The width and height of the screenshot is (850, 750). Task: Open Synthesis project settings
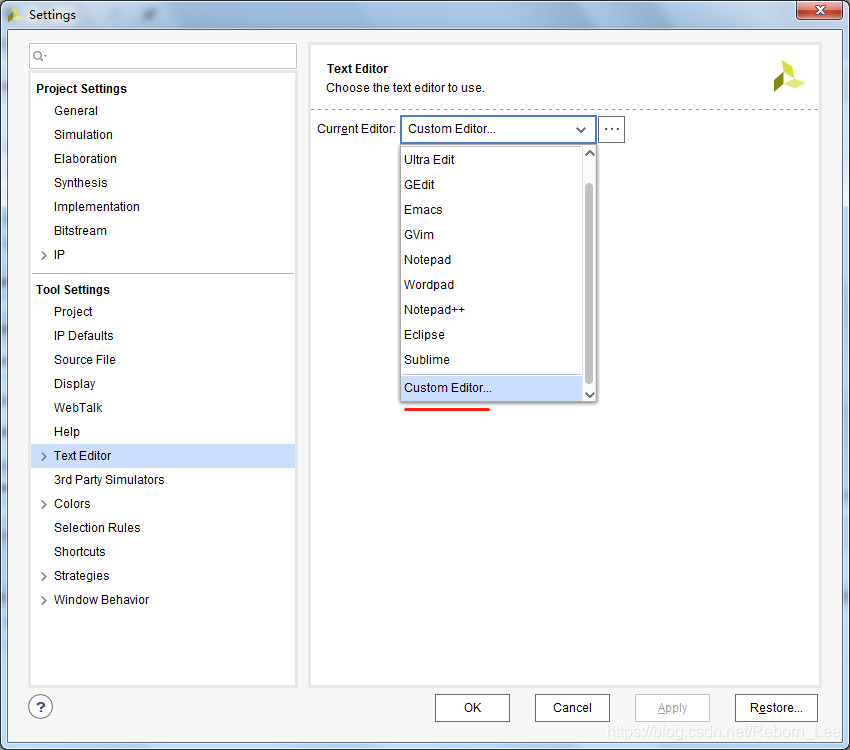(x=81, y=183)
